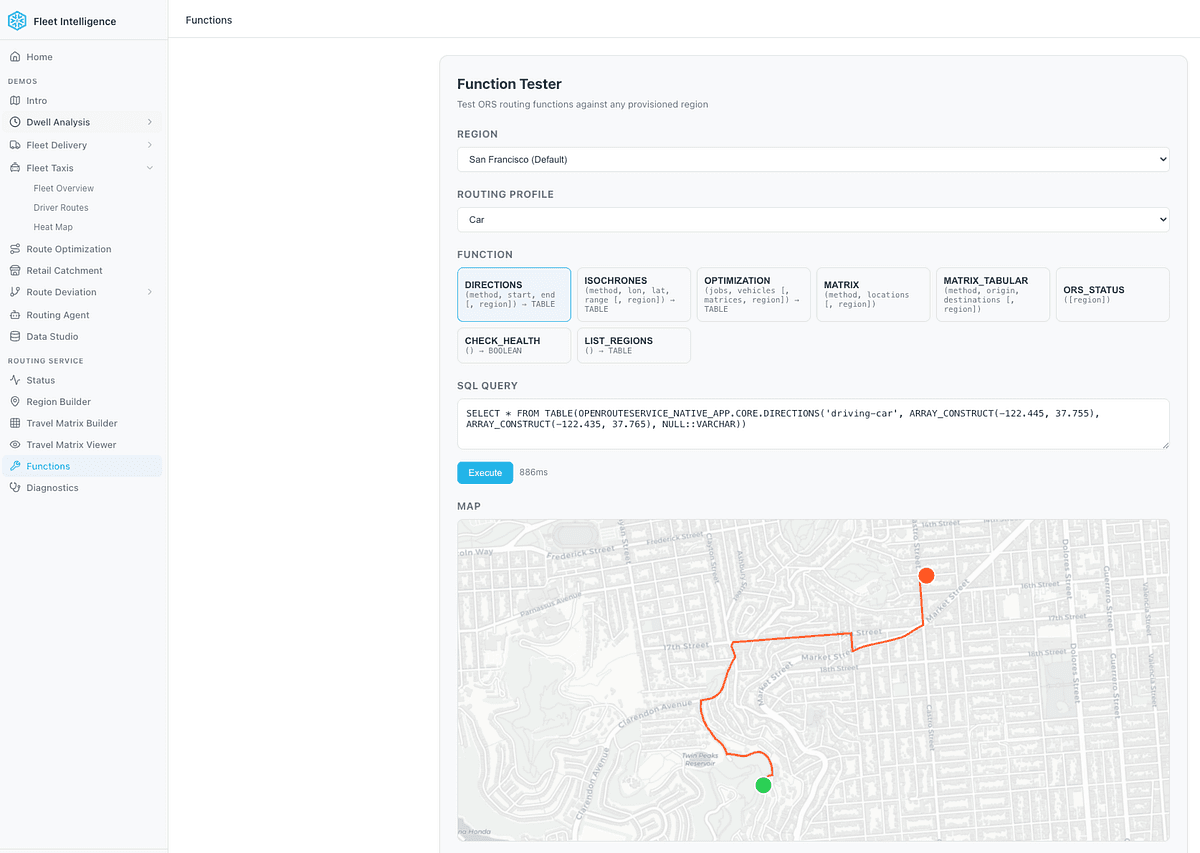Select the CHECK_HEALTH function card
The height and width of the screenshot is (853, 1200).
513,345
